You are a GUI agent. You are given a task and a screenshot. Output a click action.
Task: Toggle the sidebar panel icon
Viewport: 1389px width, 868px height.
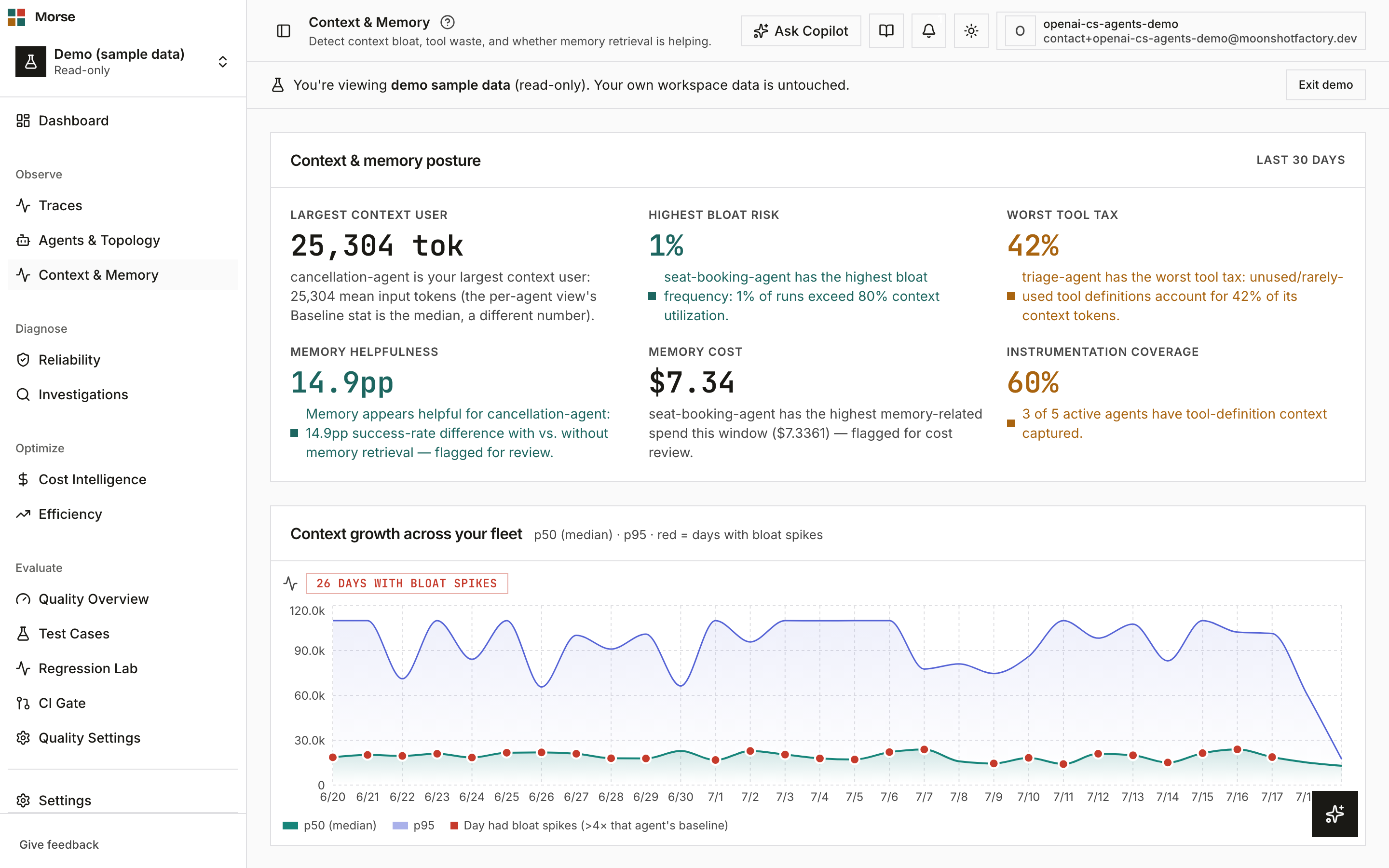[284, 31]
